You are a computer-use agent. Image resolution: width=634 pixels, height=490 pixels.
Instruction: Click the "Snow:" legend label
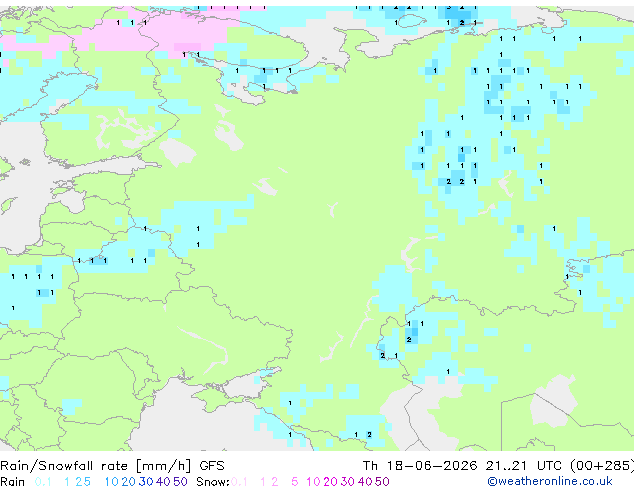(213, 482)
